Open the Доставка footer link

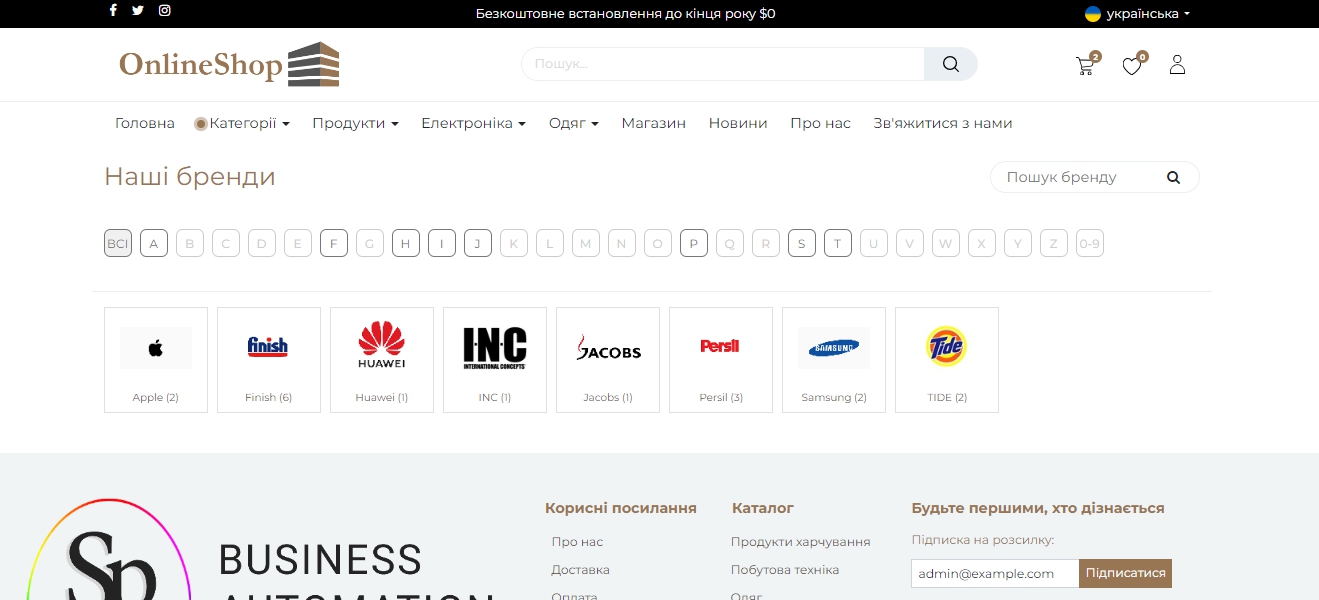tap(580, 570)
